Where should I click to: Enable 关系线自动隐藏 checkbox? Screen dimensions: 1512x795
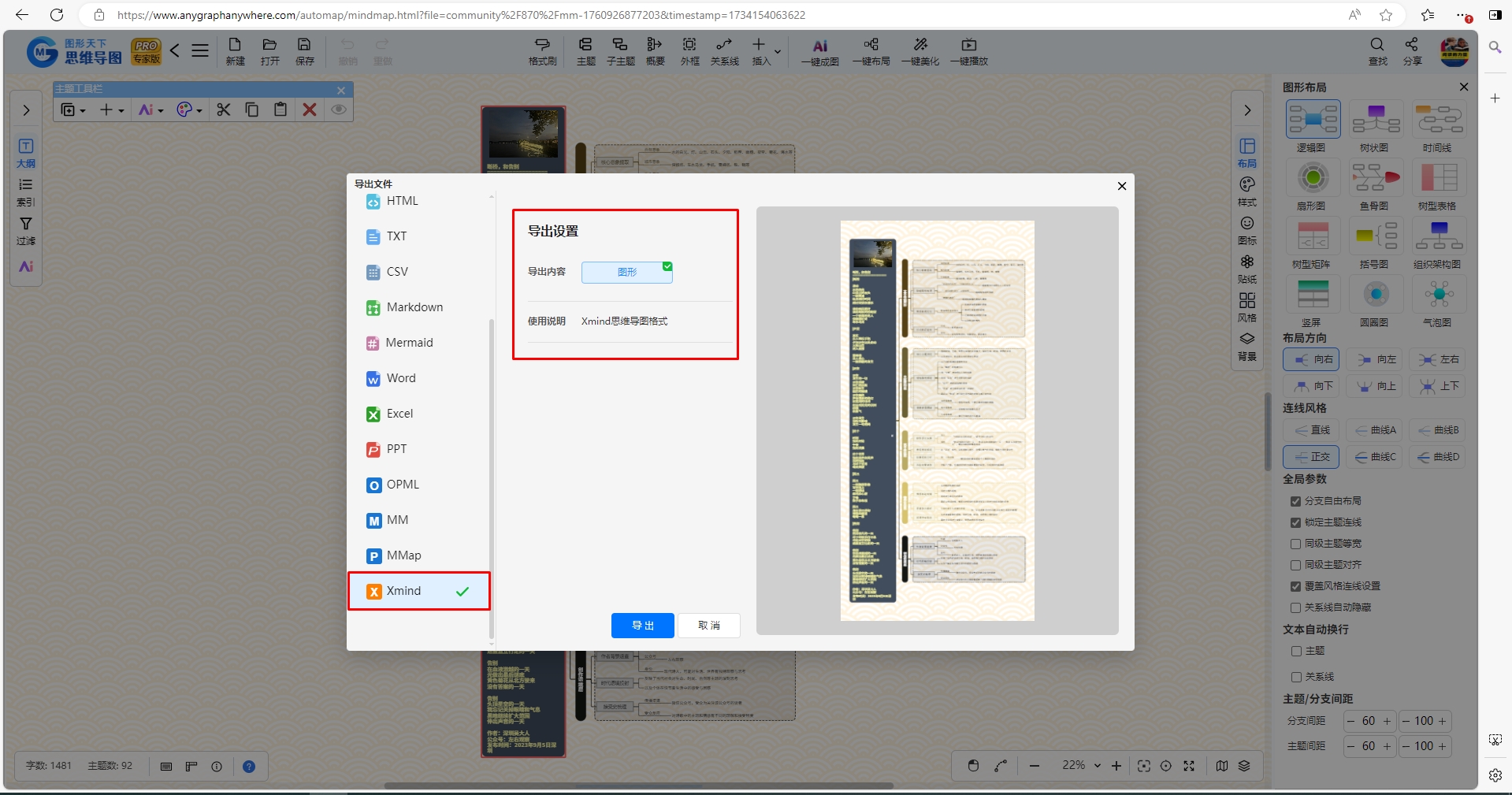pos(1295,607)
